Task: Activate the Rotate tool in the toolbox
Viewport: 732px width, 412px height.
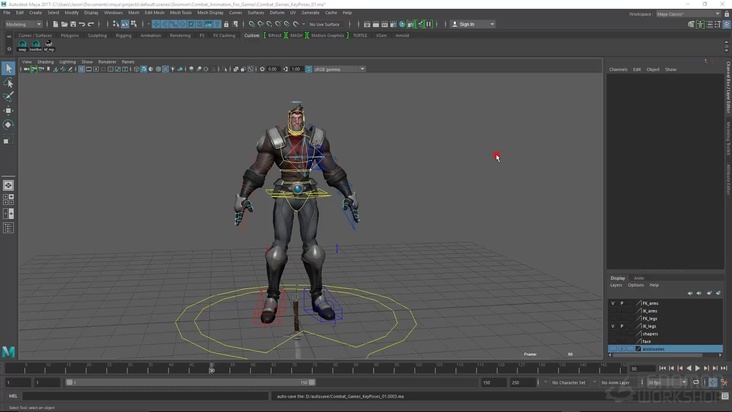Action: pyautogui.click(x=8, y=125)
